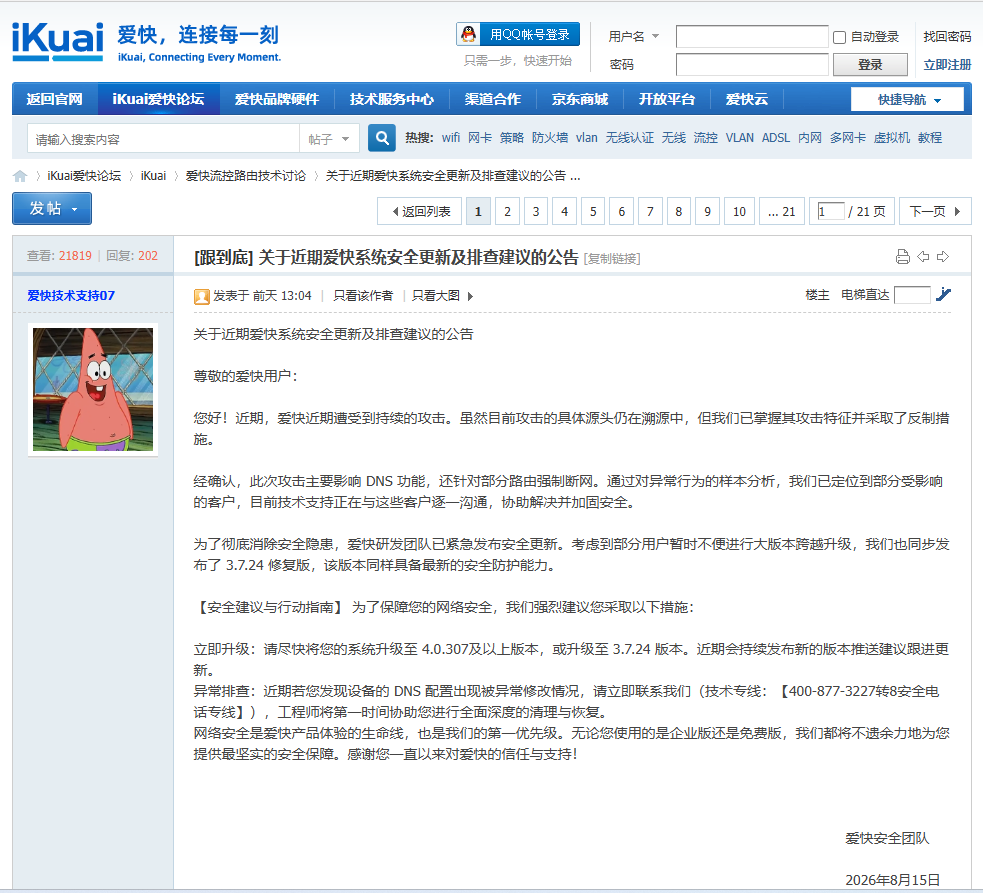Expand the arrow next to 只看大图
The image size is (983, 893).
470,296
